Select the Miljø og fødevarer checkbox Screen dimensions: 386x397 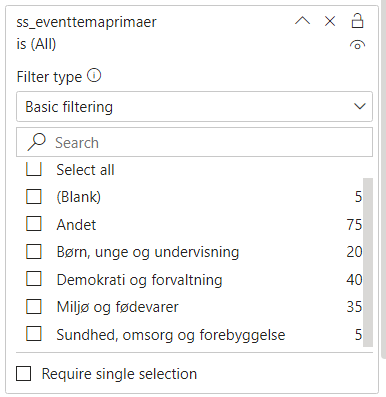[34, 306]
